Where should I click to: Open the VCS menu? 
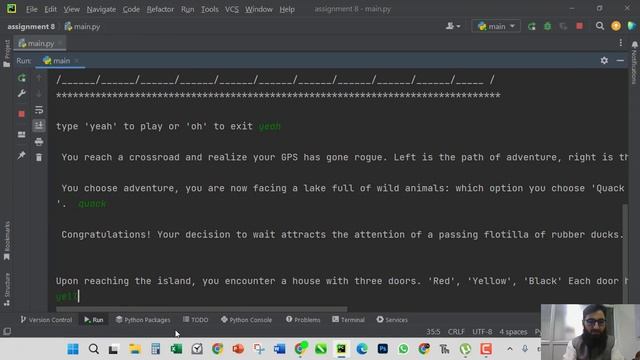[x=232, y=9]
